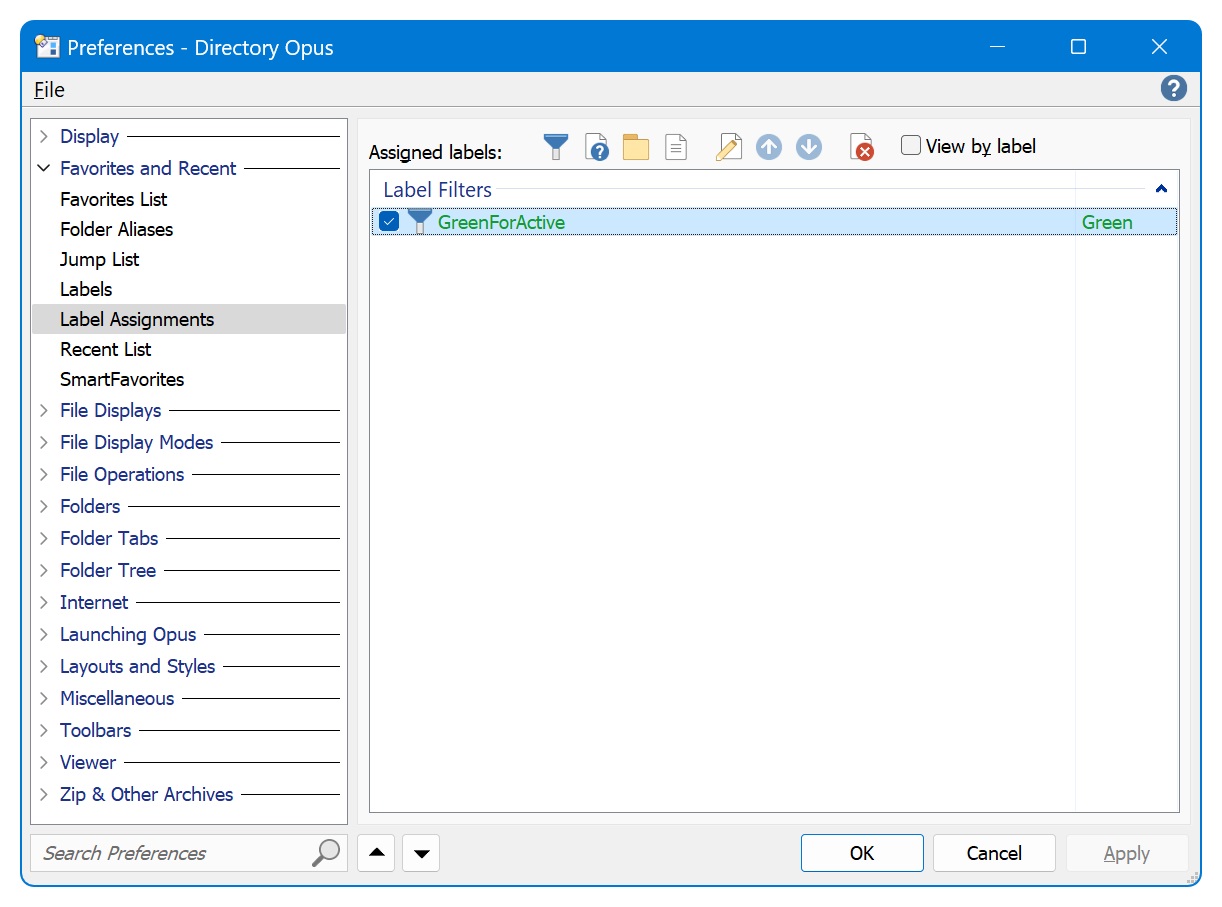
Task: Click the Cancel button
Action: [994, 853]
